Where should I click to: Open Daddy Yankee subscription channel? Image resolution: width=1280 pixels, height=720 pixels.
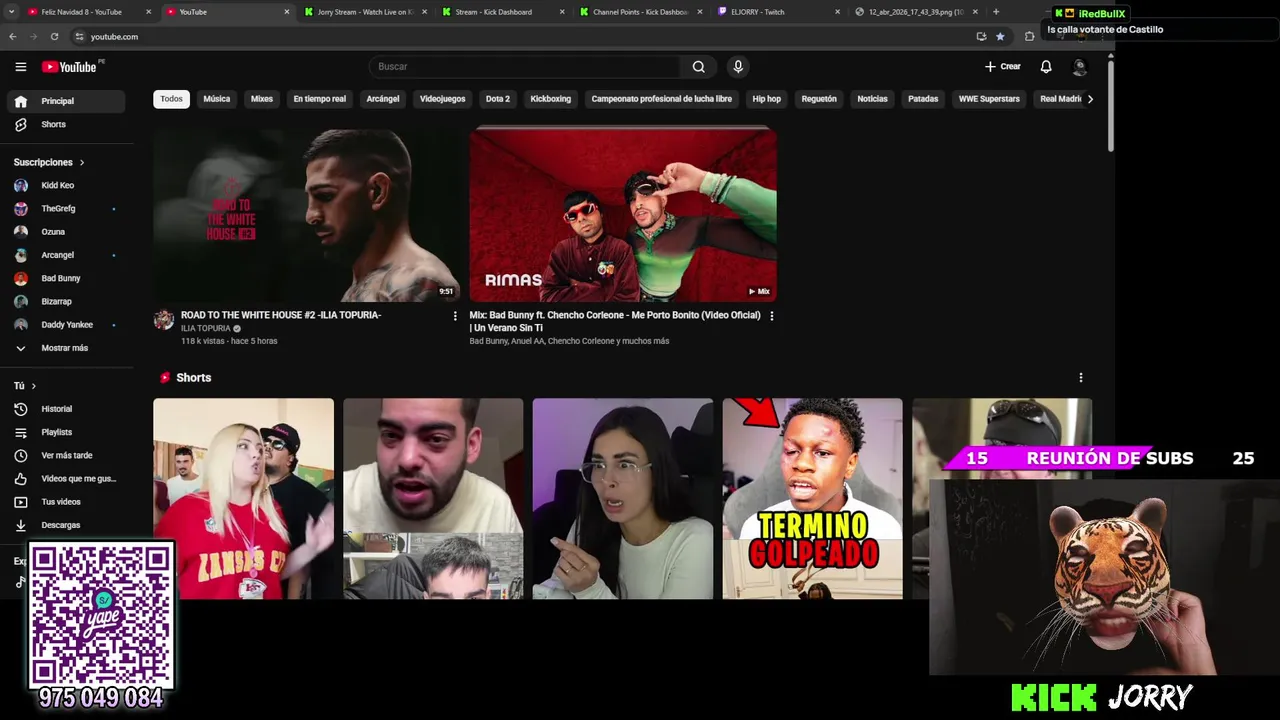(x=67, y=325)
